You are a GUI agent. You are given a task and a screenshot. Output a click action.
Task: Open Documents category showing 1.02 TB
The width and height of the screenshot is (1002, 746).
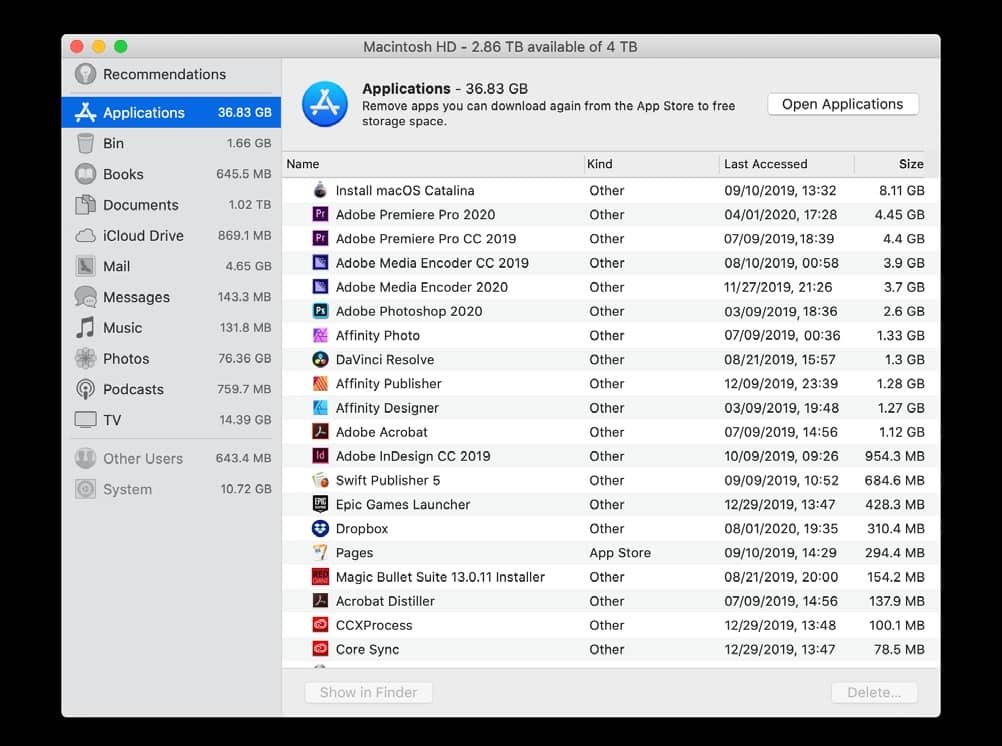pyautogui.click(x=171, y=205)
